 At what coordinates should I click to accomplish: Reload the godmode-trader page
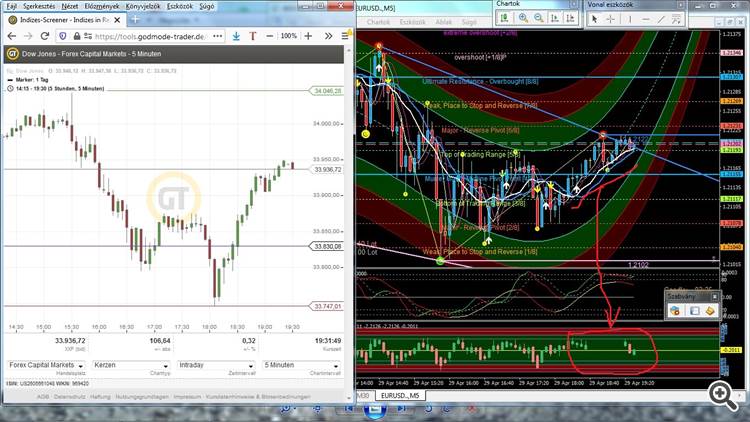point(45,36)
